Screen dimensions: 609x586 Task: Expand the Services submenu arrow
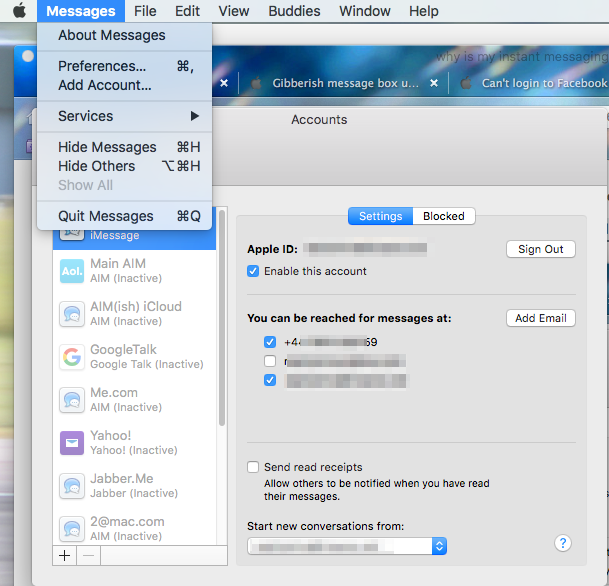pyautogui.click(x=195, y=116)
